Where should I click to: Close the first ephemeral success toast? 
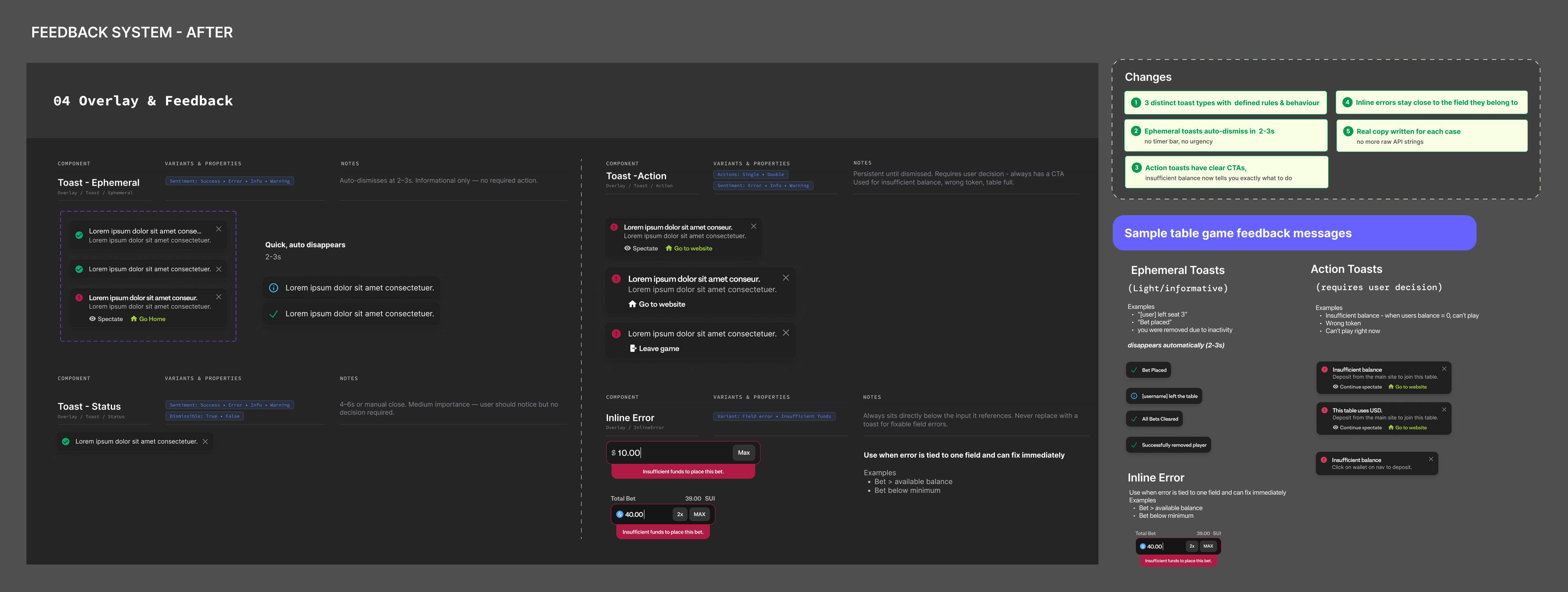[218, 229]
